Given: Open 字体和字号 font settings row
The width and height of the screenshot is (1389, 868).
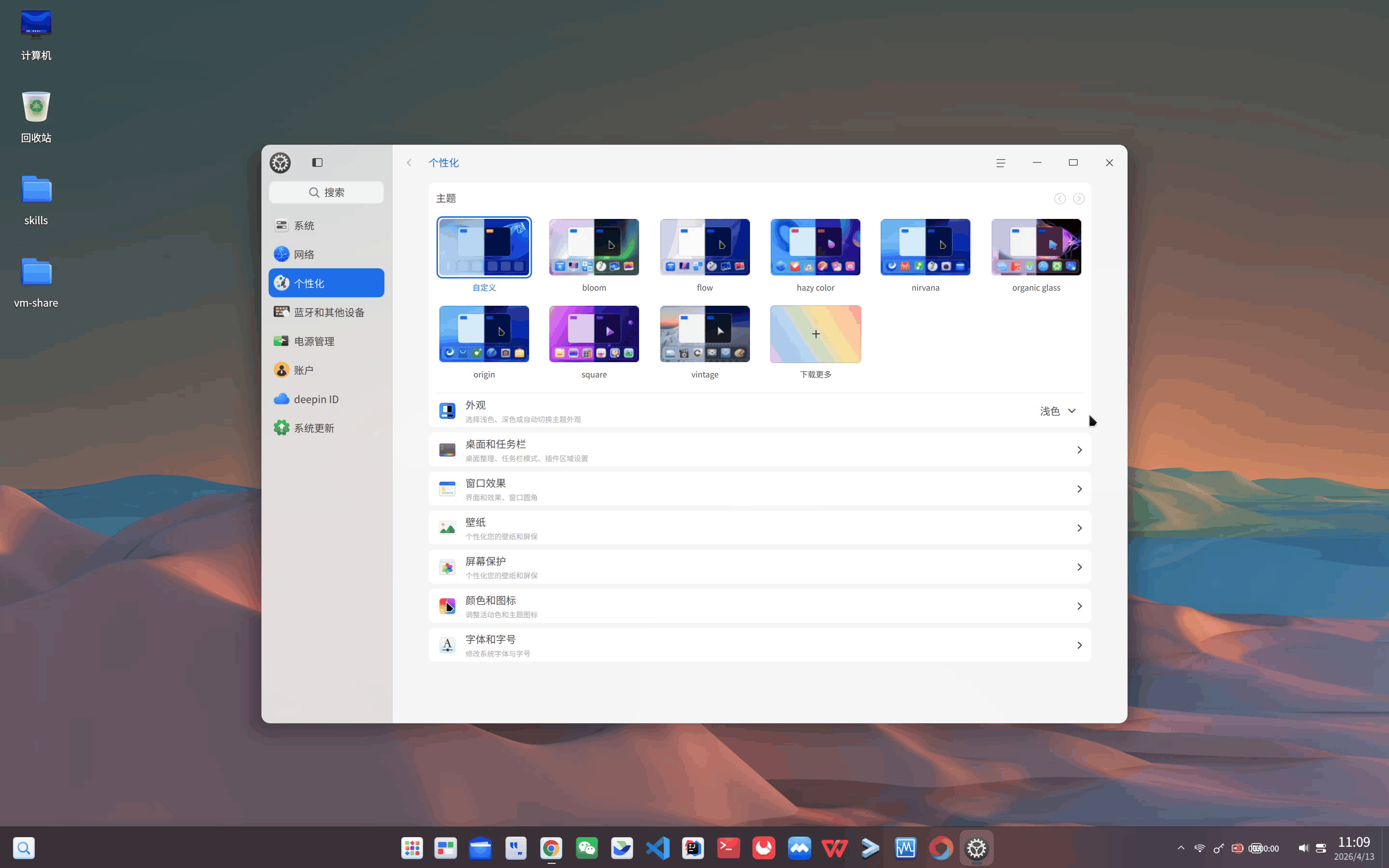Looking at the screenshot, I should click(x=759, y=645).
